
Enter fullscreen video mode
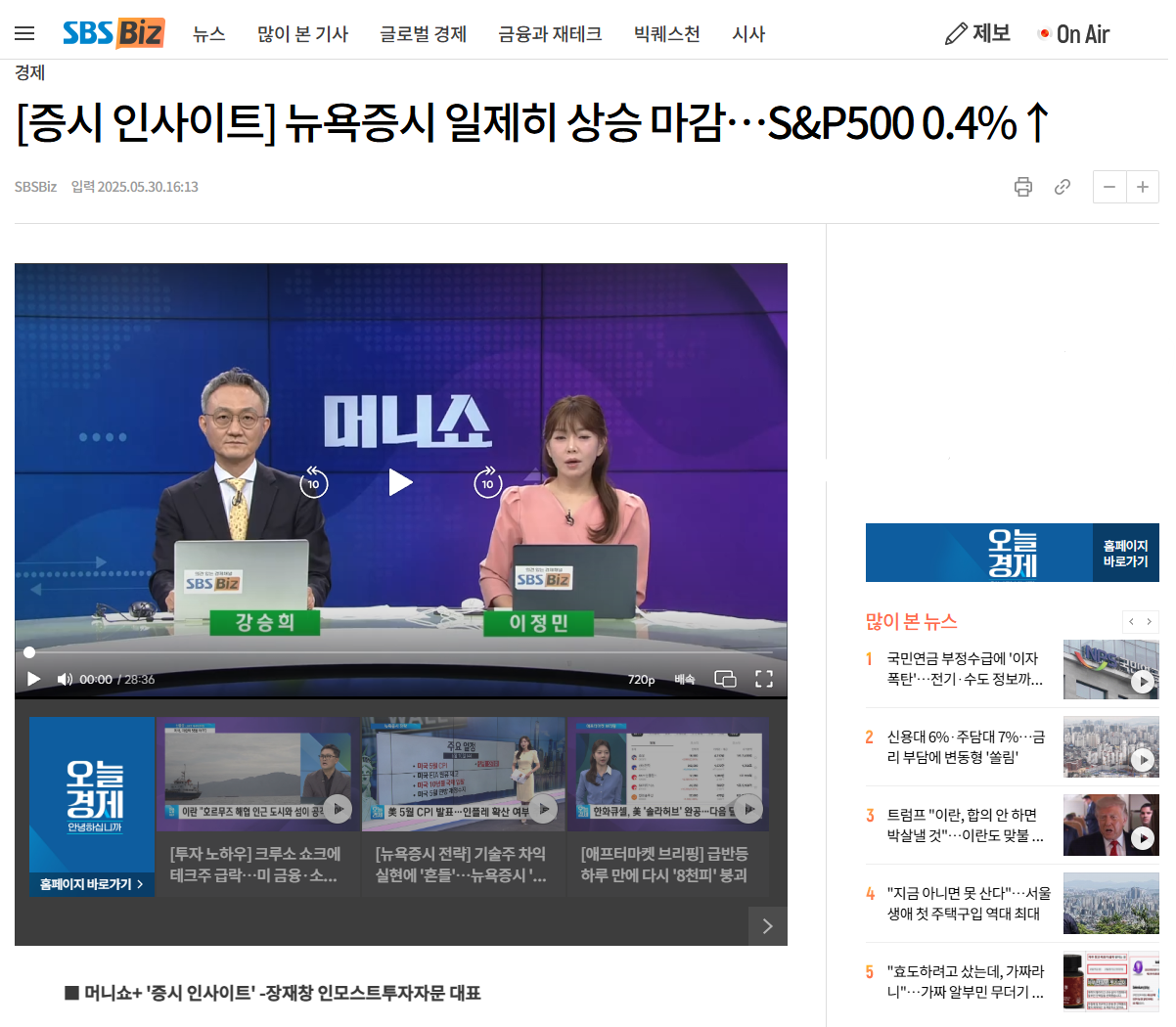click(x=764, y=679)
